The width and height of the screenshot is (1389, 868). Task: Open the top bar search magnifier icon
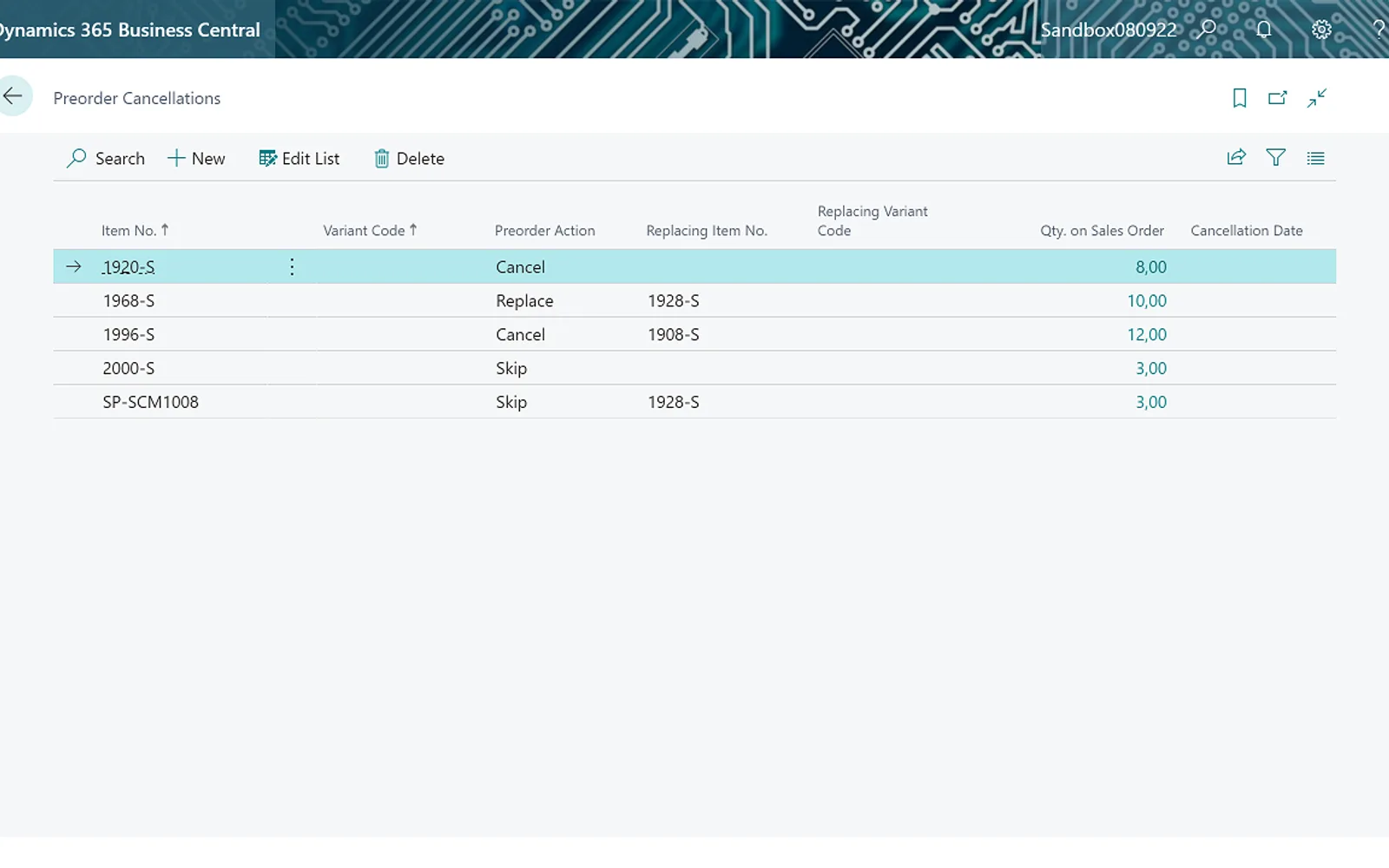1207,30
